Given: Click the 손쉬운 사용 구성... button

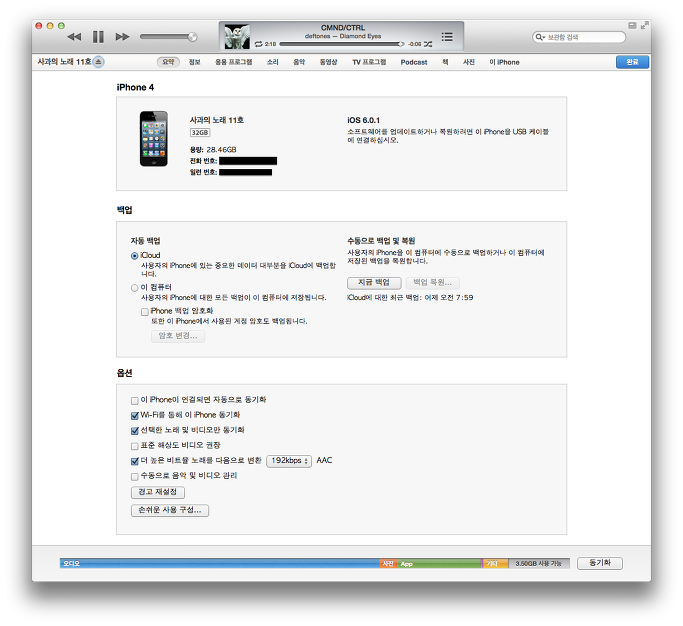Looking at the screenshot, I should [x=170, y=510].
